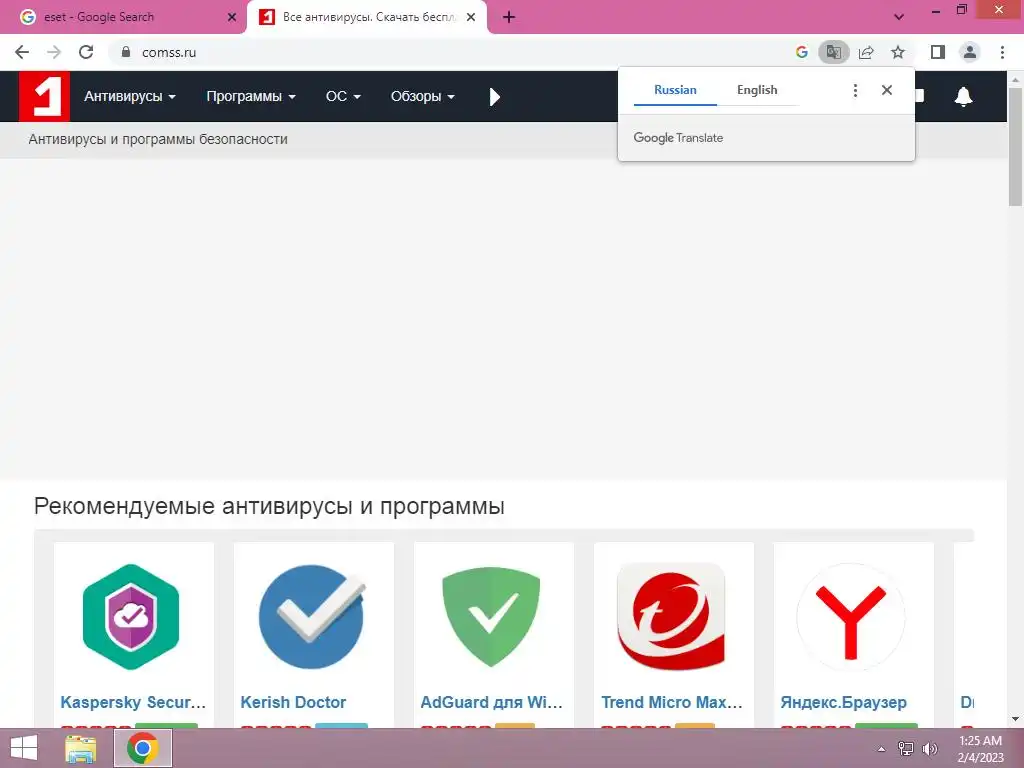This screenshot has height=768, width=1024.
Task: Select the Russian tab in Translate popup
Action: pos(675,90)
